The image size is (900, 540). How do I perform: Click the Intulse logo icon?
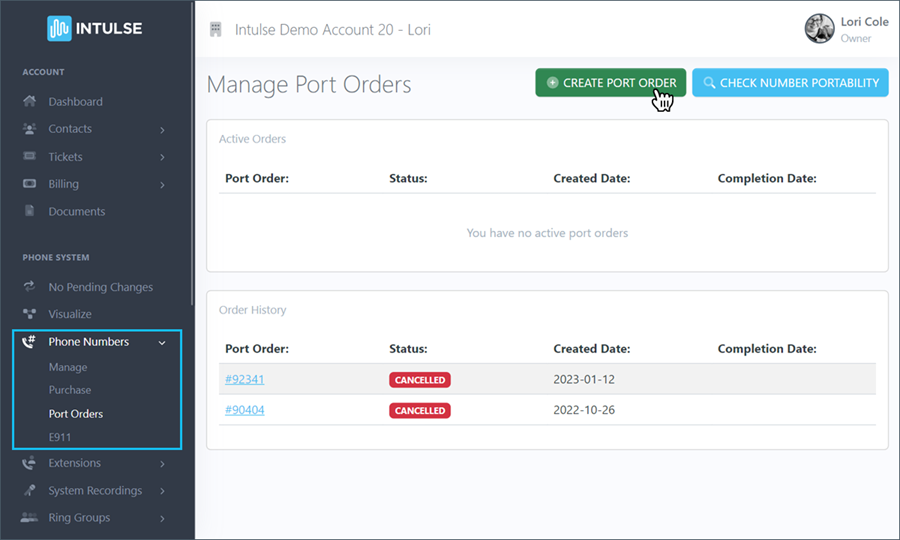[x=59, y=28]
